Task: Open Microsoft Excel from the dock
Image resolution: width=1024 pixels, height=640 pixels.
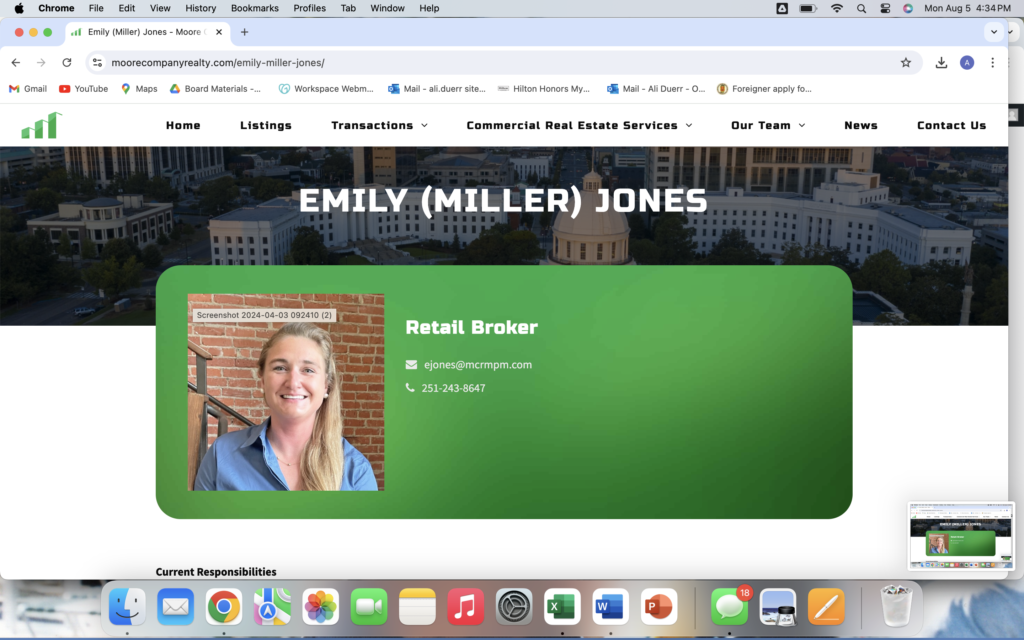Action: [x=563, y=606]
